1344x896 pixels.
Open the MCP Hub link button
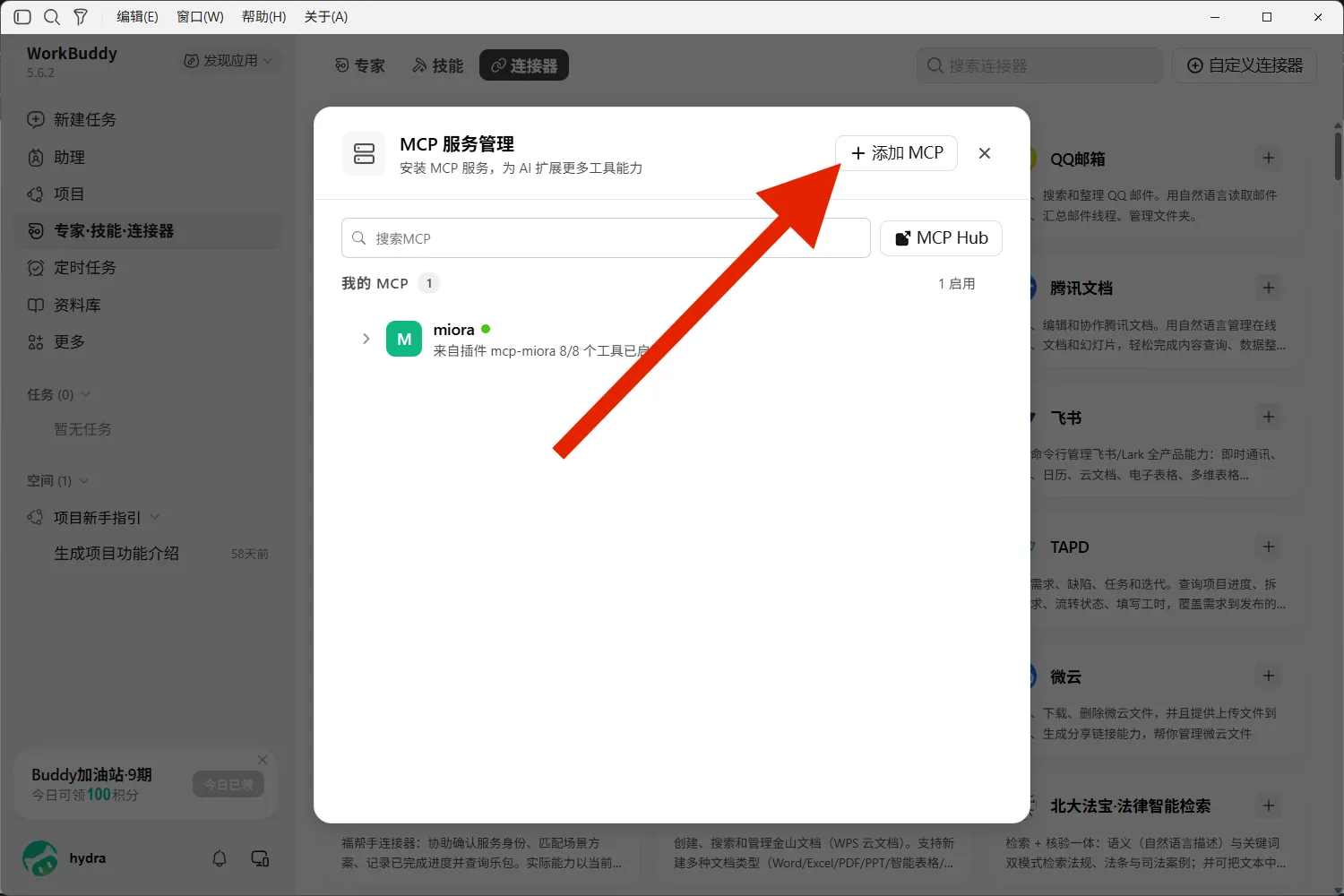point(941,238)
